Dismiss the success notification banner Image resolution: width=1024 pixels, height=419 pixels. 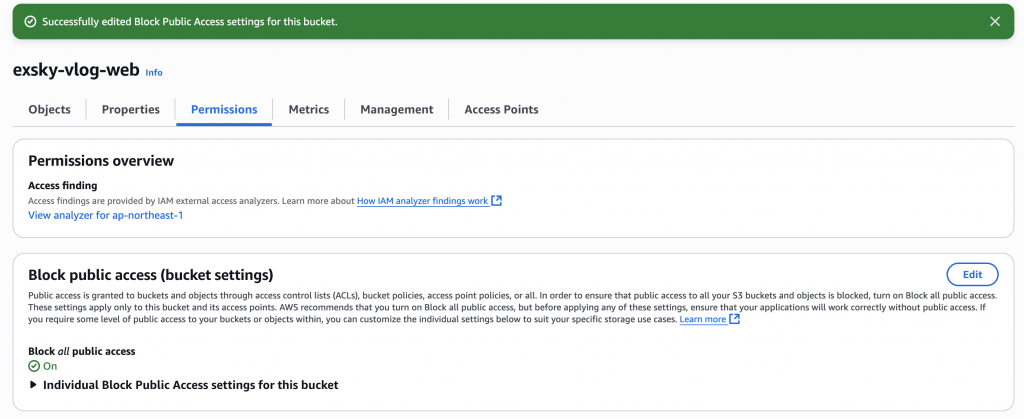click(x=994, y=21)
